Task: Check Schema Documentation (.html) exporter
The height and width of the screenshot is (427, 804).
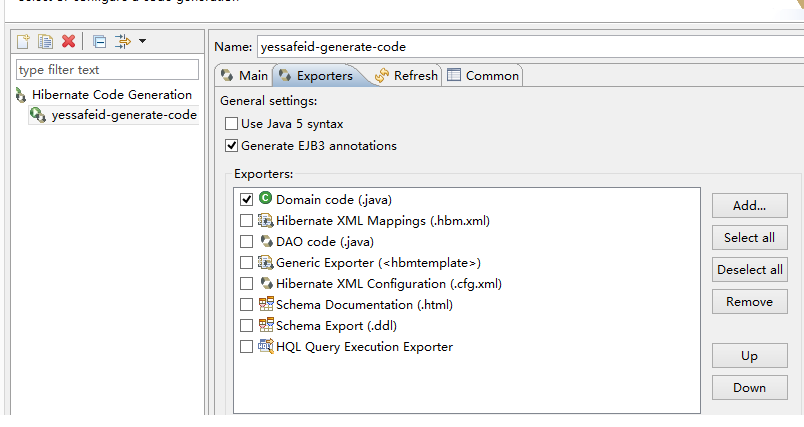Action: point(247,304)
